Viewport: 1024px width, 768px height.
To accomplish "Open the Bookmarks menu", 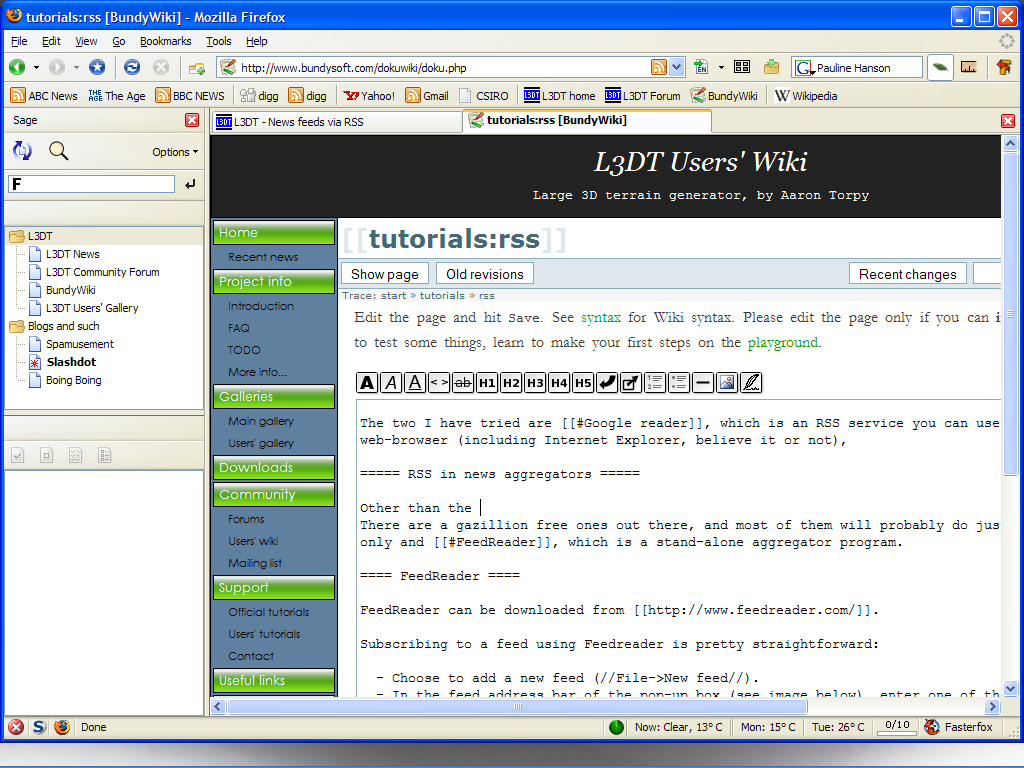I will [165, 41].
